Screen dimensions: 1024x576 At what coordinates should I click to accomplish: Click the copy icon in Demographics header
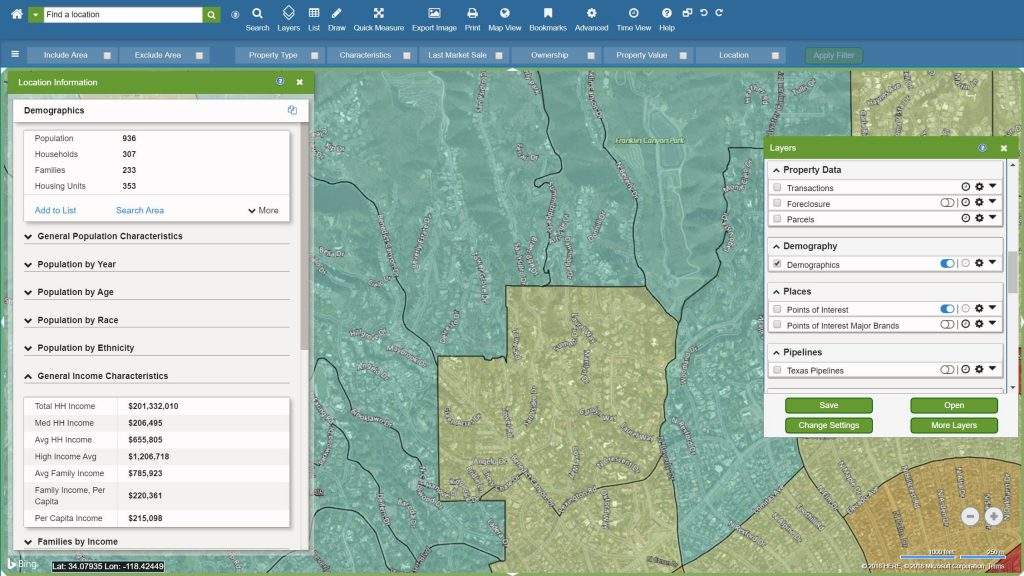pyautogui.click(x=292, y=110)
